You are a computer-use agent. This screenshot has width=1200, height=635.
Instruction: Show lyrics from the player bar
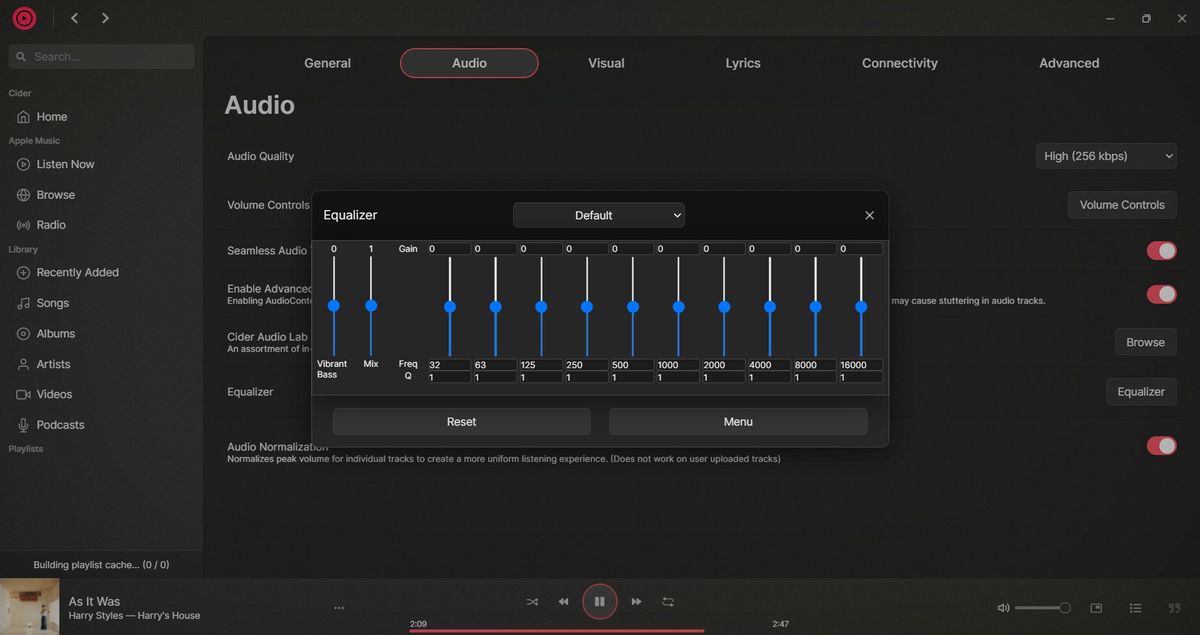[x=1173, y=607]
